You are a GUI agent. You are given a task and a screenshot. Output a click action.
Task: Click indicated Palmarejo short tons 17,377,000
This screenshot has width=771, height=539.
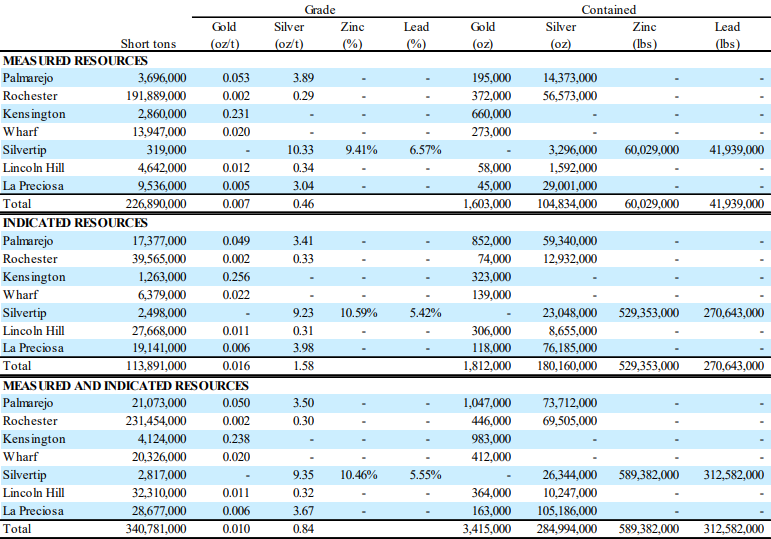click(159, 241)
